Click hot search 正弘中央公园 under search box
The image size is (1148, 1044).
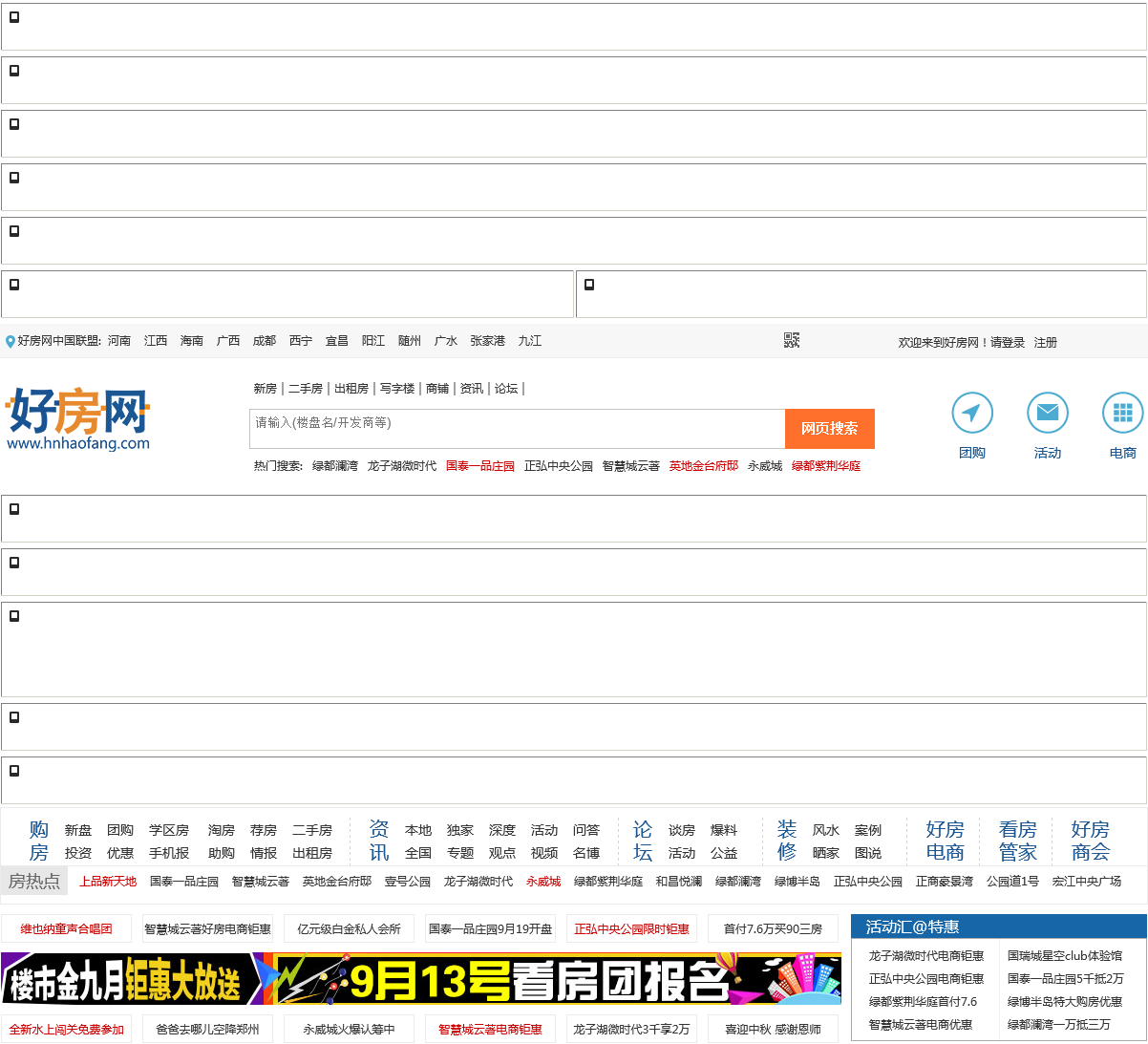pyautogui.click(x=559, y=466)
